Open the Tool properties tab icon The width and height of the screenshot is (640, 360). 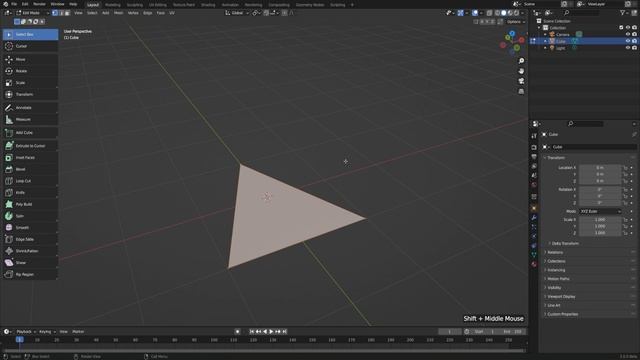pos(534,136)
